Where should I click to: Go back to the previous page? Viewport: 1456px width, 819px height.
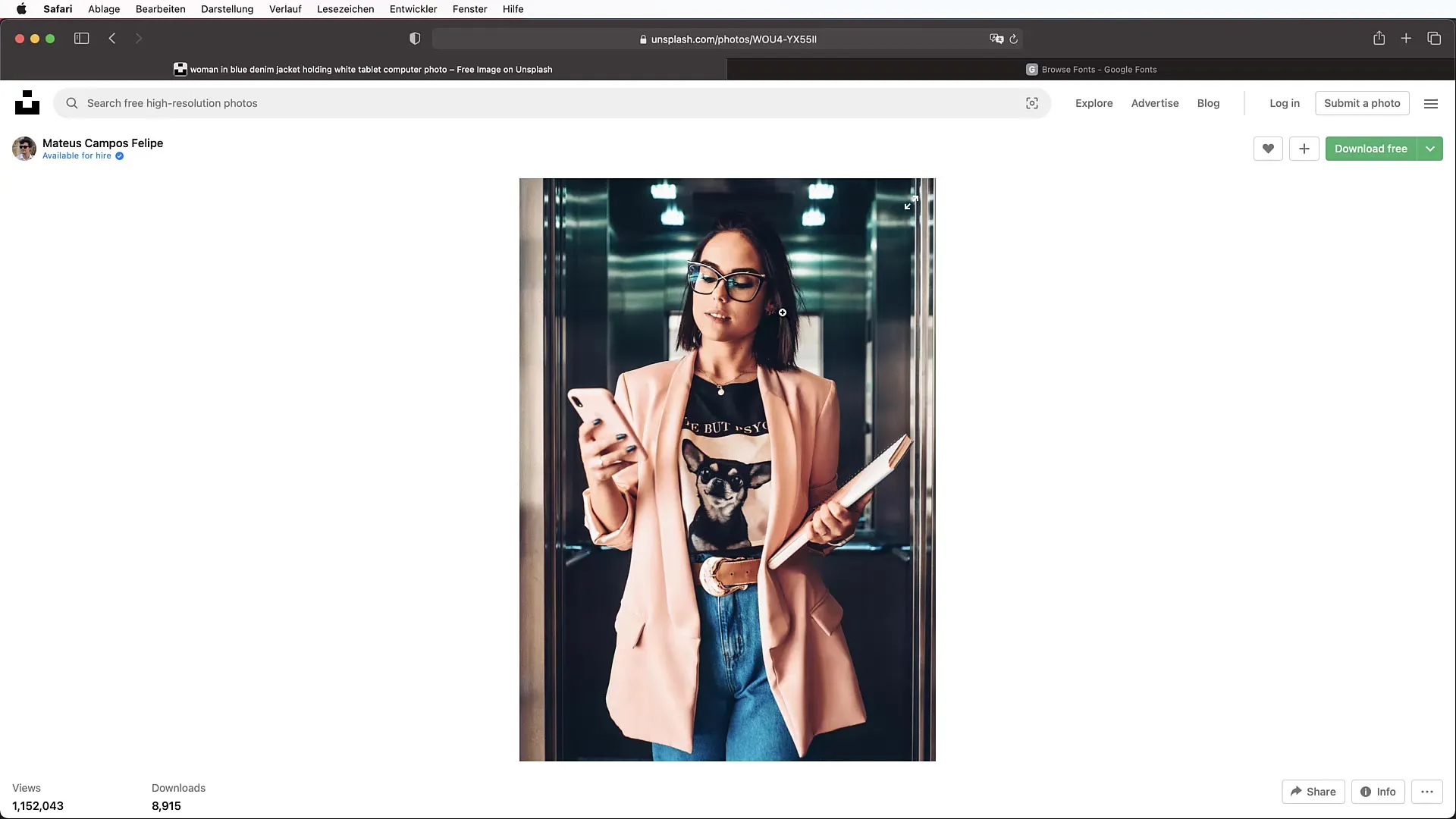click(112, 39)
